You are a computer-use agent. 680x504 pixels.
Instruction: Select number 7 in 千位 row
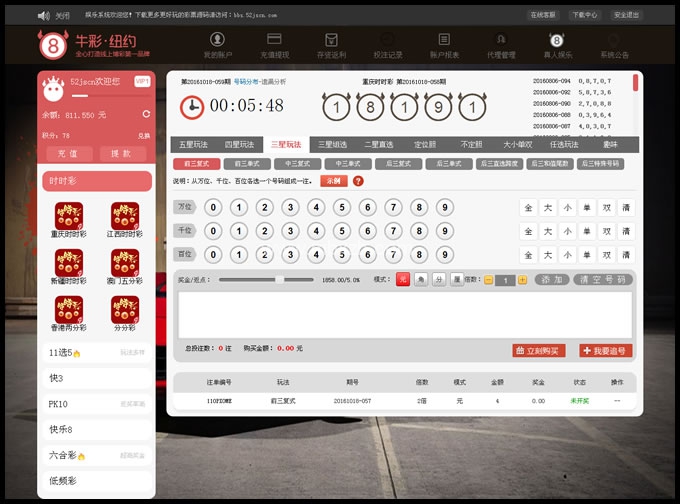point(393,231)
